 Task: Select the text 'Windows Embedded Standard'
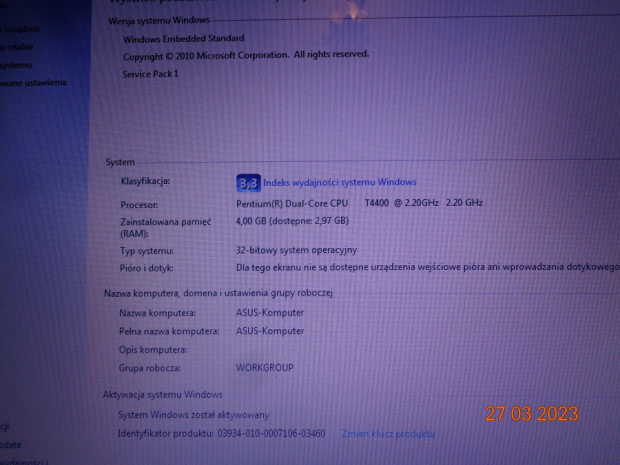pyautogui.click(x=183, y=39)
